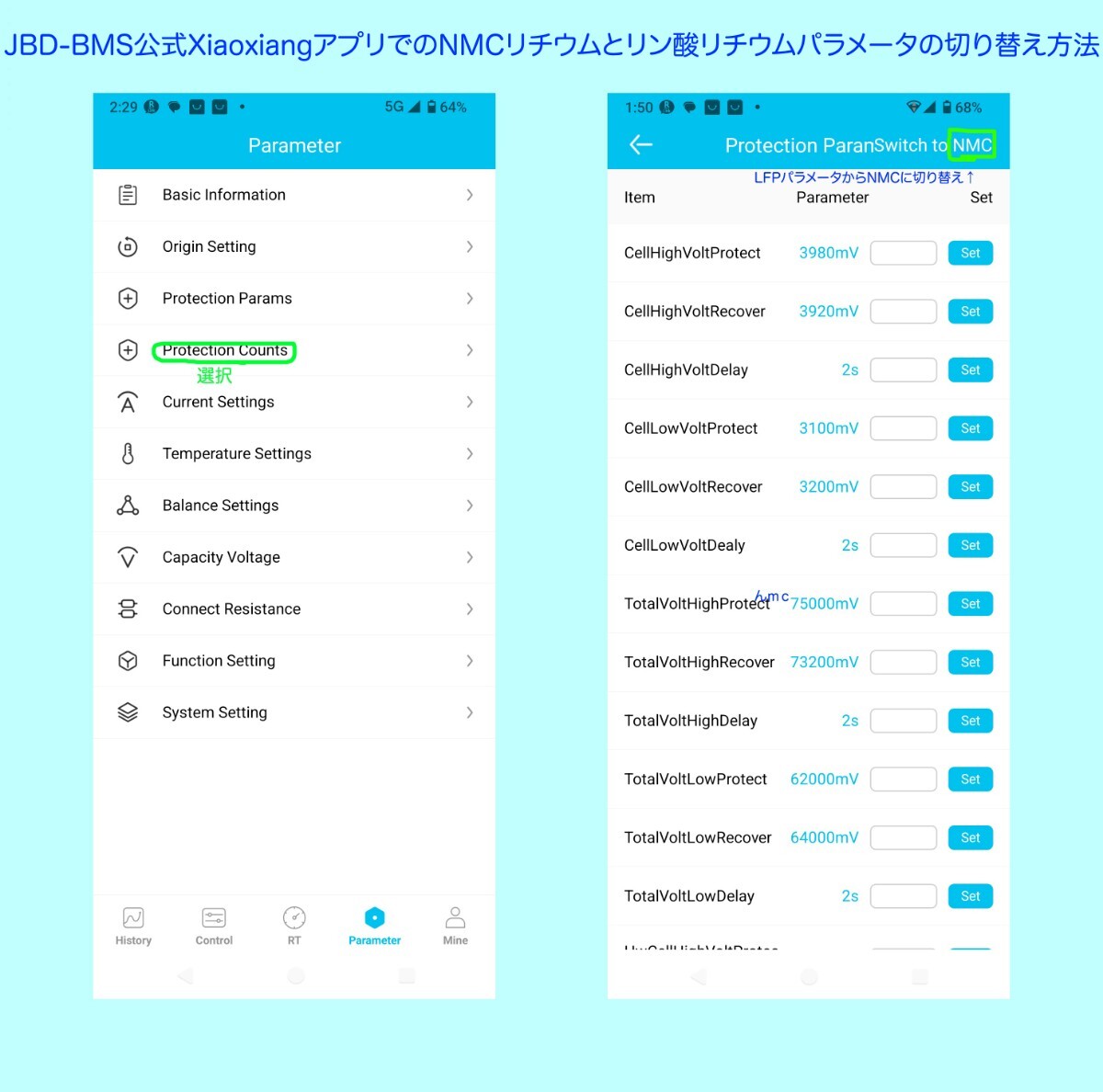Focus the TotalVoltLowRecover input box
The image size is (1103, 1092).
point(904,837)
